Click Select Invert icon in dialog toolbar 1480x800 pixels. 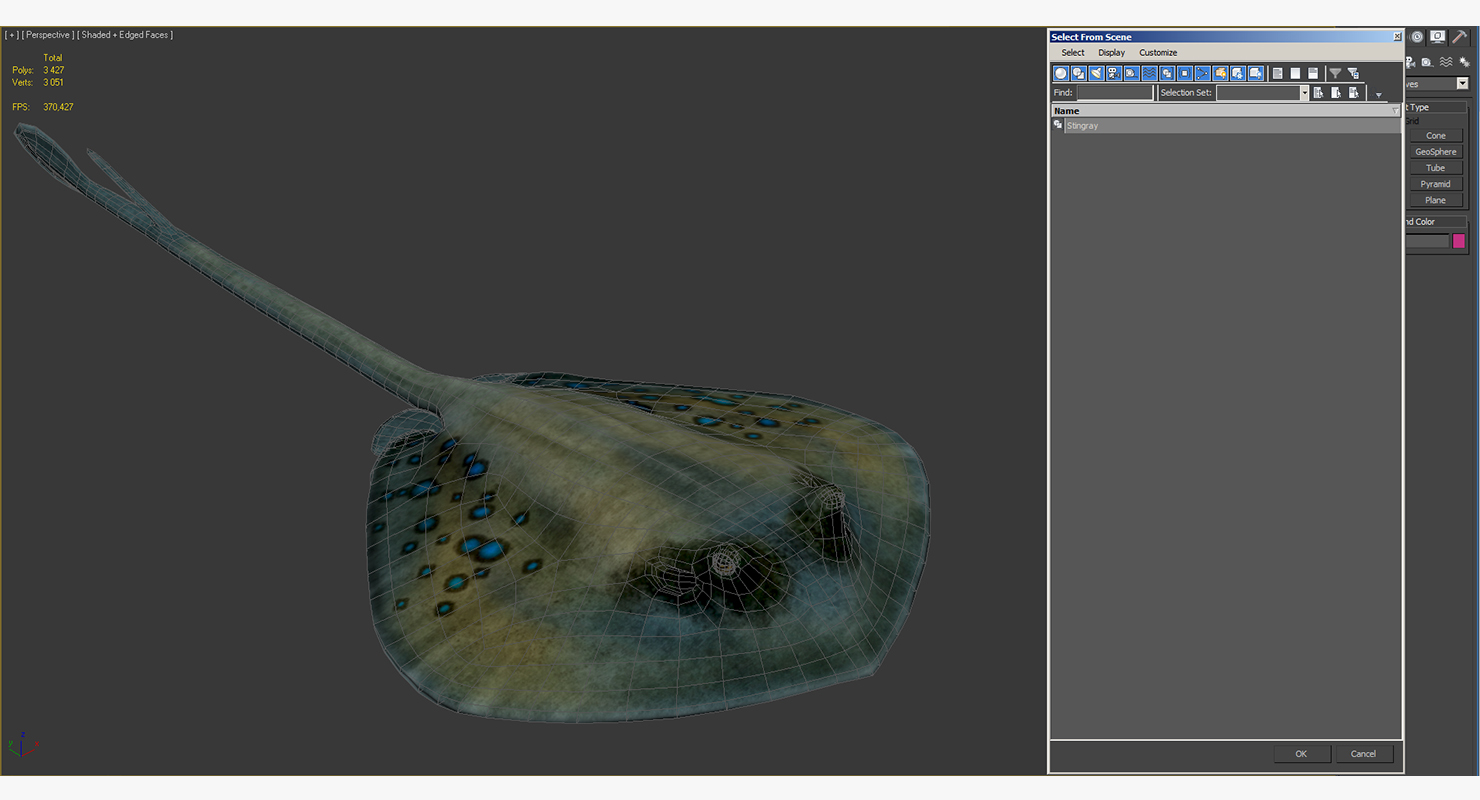pyautogui.click(x=1313, y=73)
